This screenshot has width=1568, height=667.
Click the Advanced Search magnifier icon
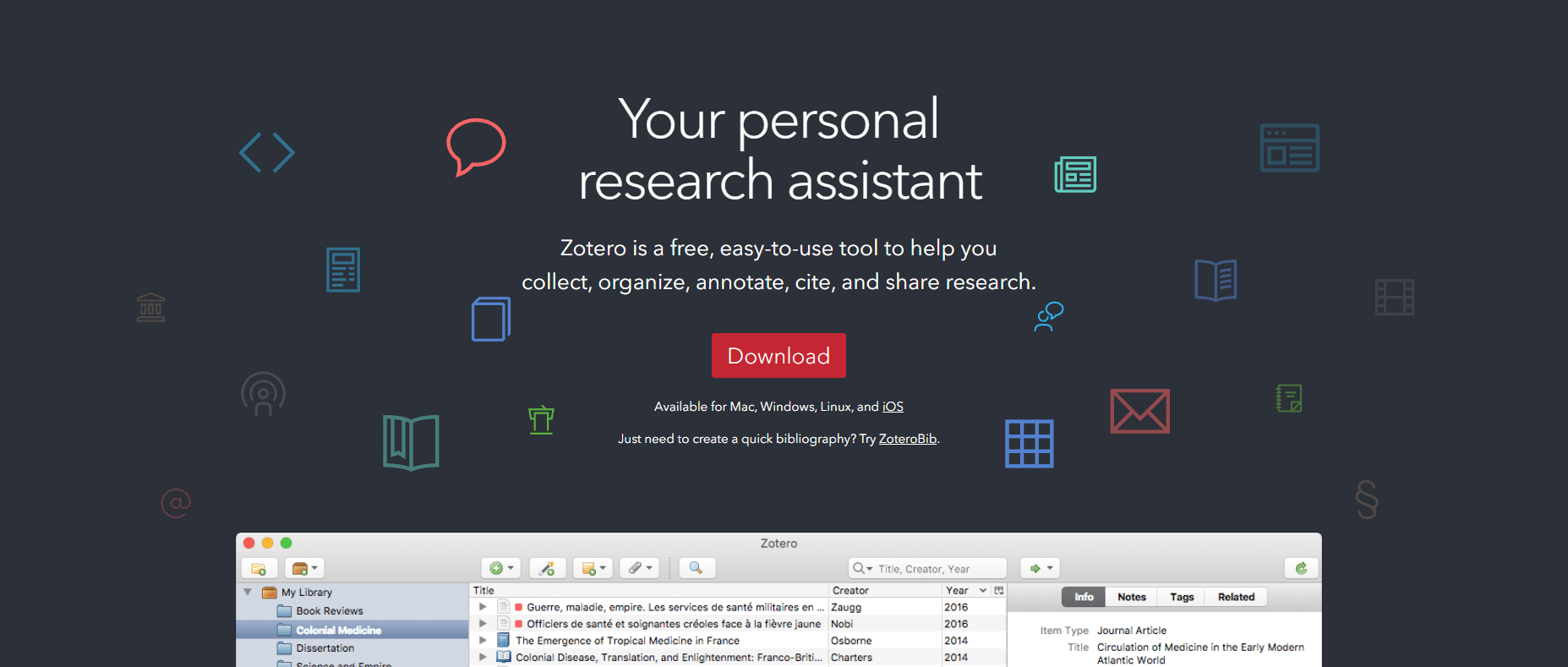[697, 568]
